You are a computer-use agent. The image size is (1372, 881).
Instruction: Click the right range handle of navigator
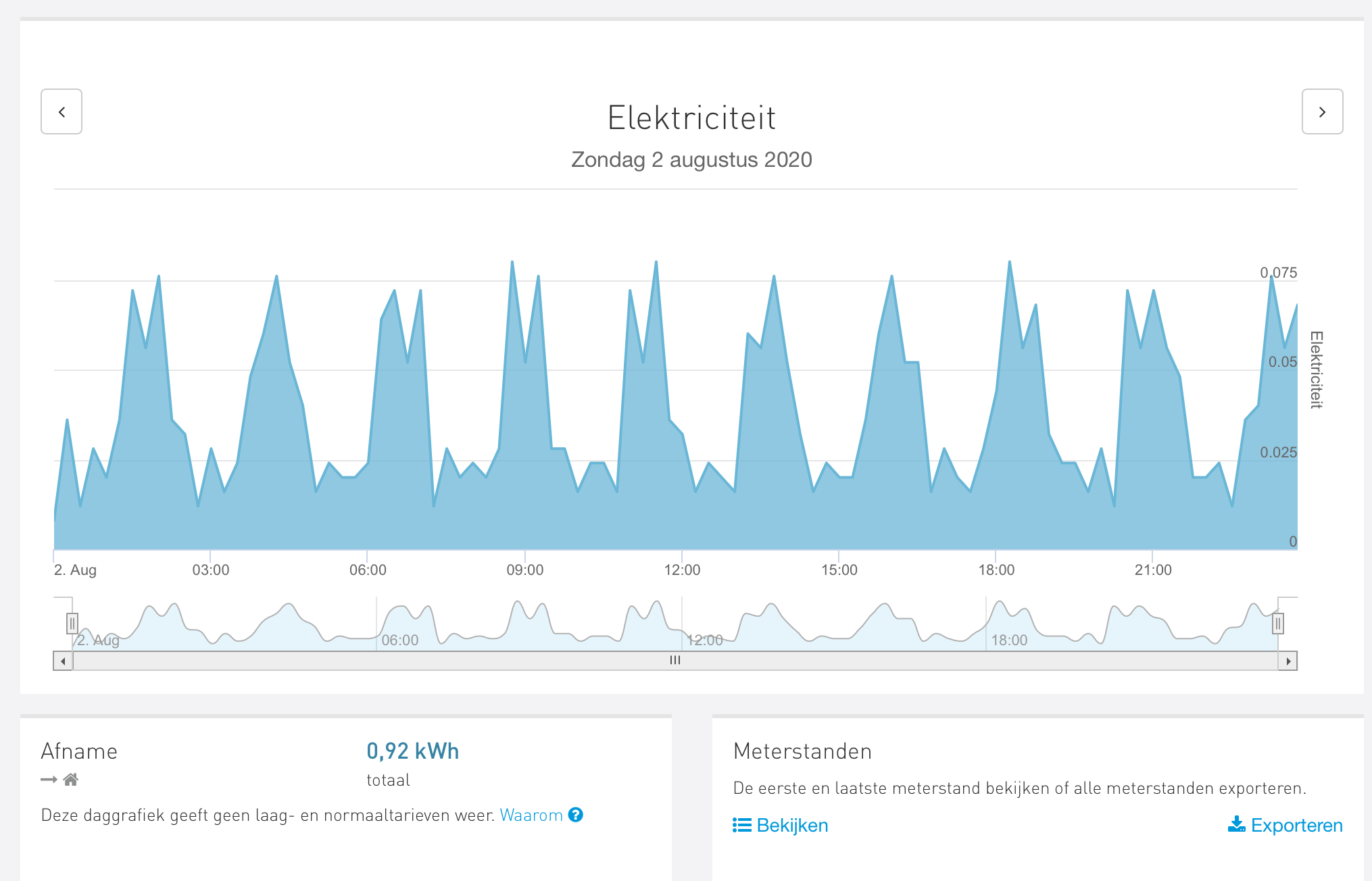pyautogui.click(x=1277, y=623)
